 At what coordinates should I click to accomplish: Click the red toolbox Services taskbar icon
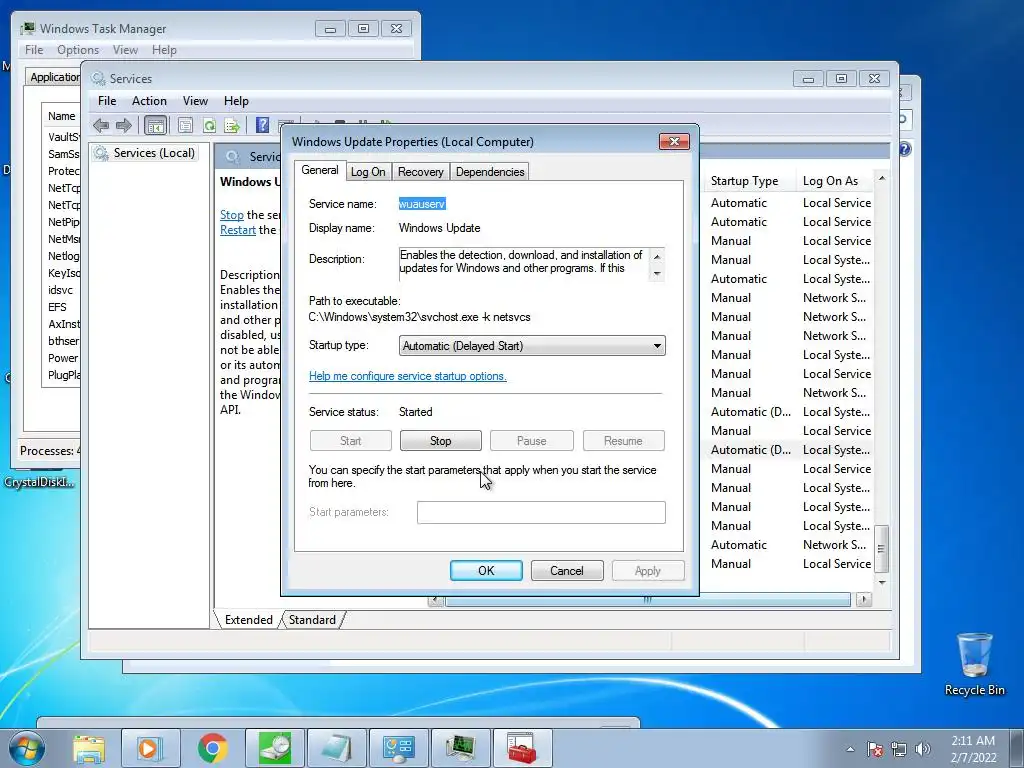pyautogui.click(x=522, y=748)
